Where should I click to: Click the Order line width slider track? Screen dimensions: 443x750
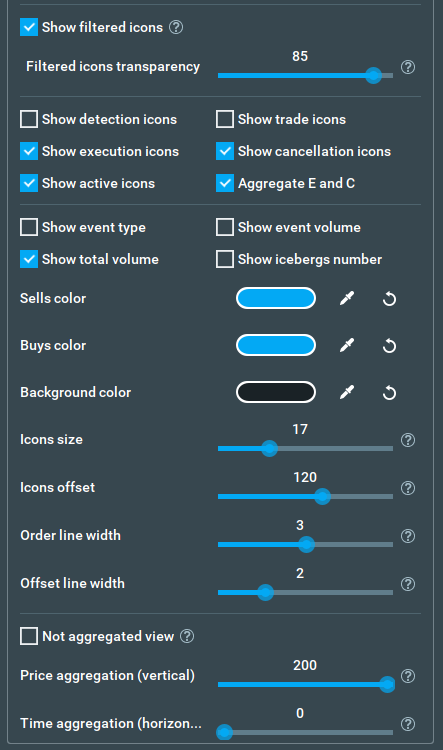click(x=305, y=544)
